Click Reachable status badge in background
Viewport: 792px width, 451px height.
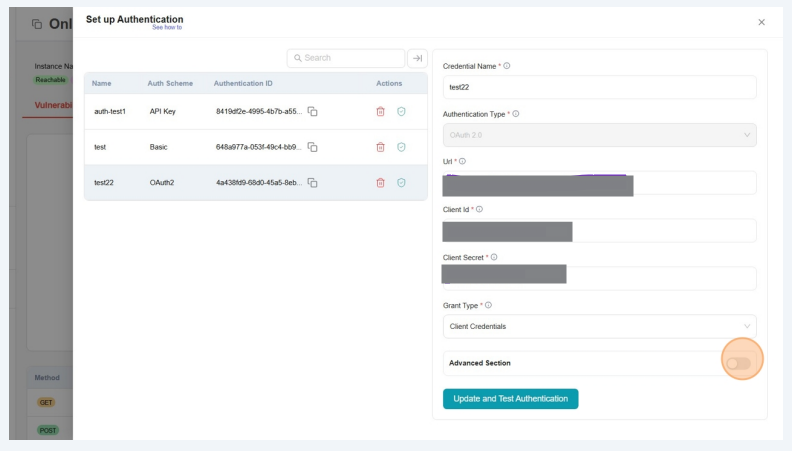click(x=51, y=80)
